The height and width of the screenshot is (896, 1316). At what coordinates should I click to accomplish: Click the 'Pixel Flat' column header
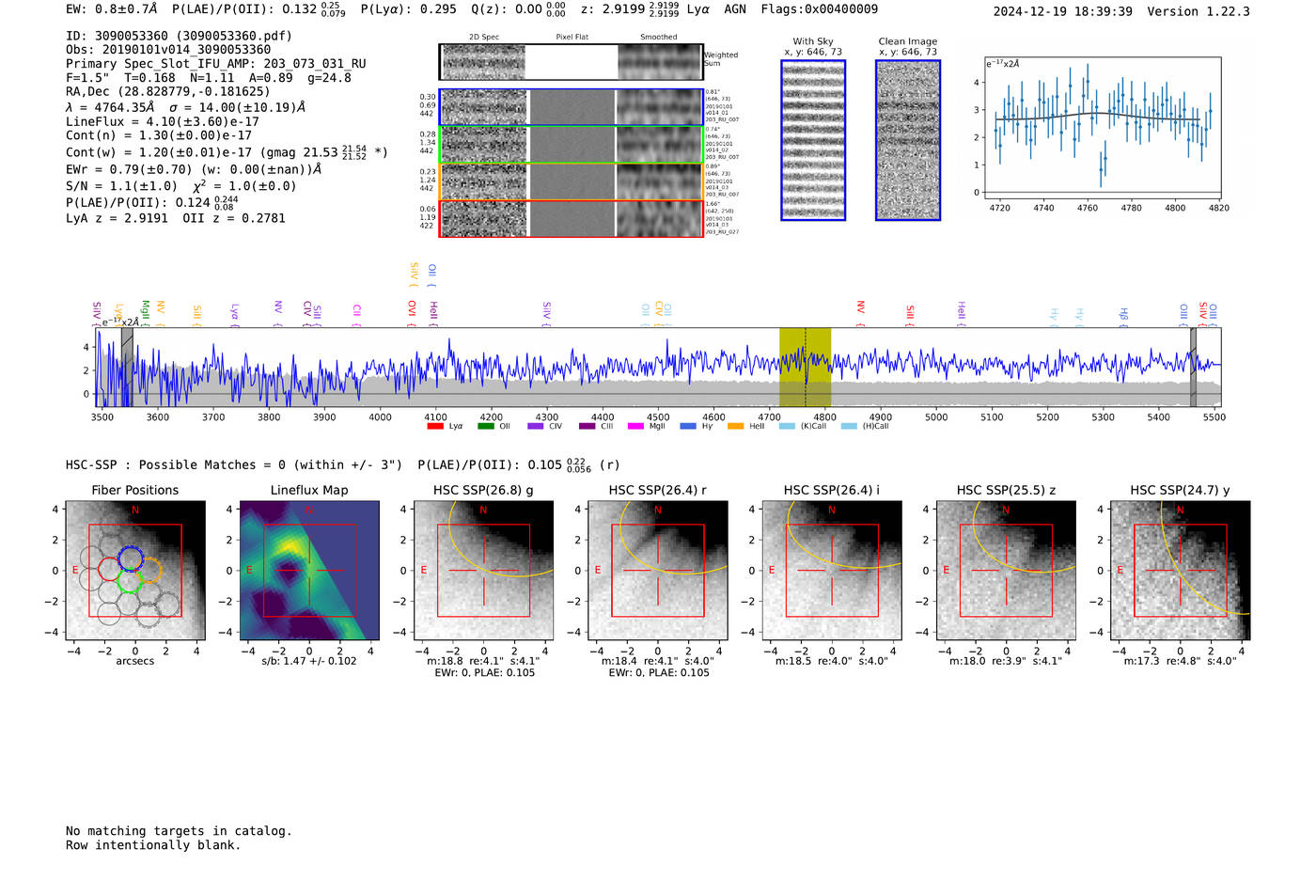572,38
